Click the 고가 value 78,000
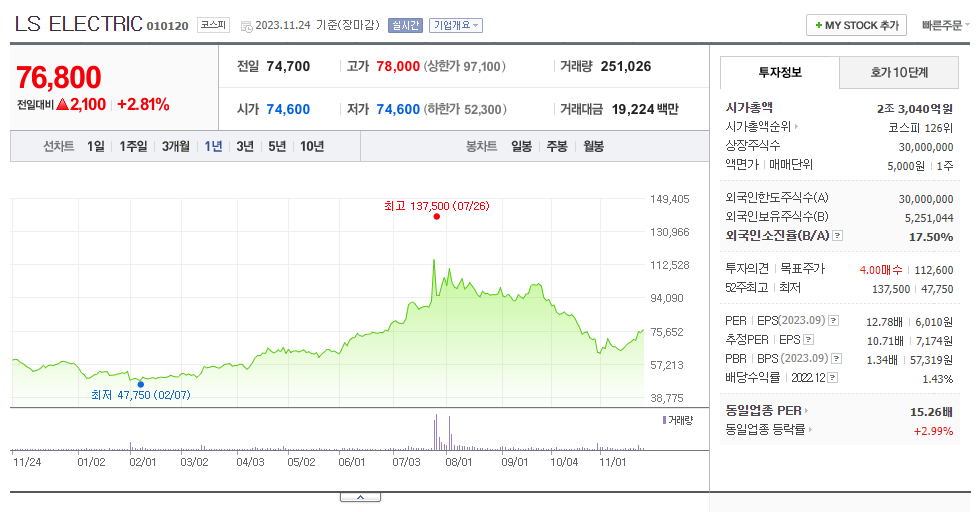This screenshot has height=512, width=977. pos(398,67)
